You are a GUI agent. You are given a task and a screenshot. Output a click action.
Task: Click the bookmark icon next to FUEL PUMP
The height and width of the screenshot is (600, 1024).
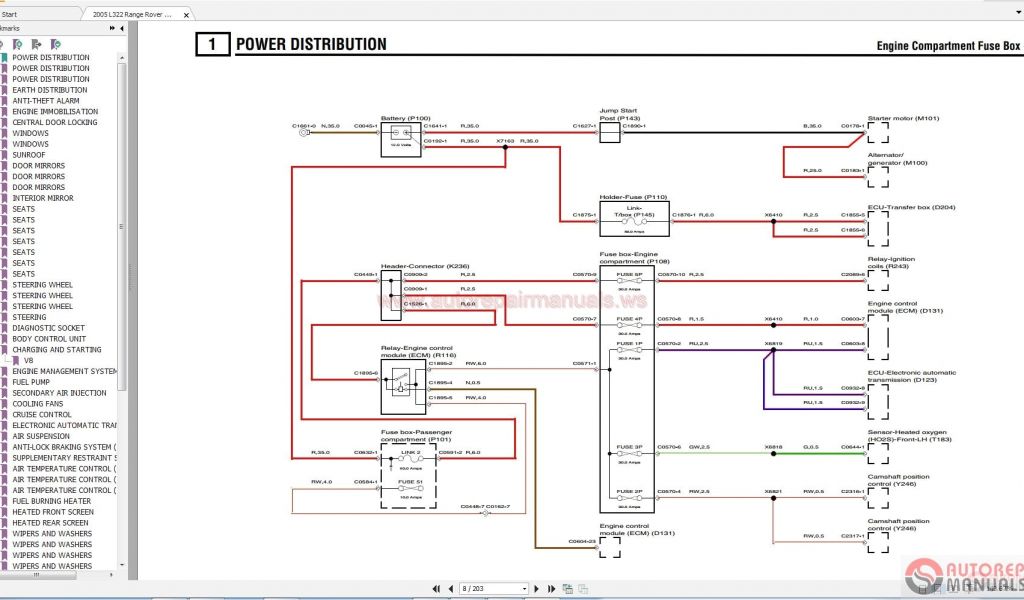pyautogui.click(x=5, y=382)
